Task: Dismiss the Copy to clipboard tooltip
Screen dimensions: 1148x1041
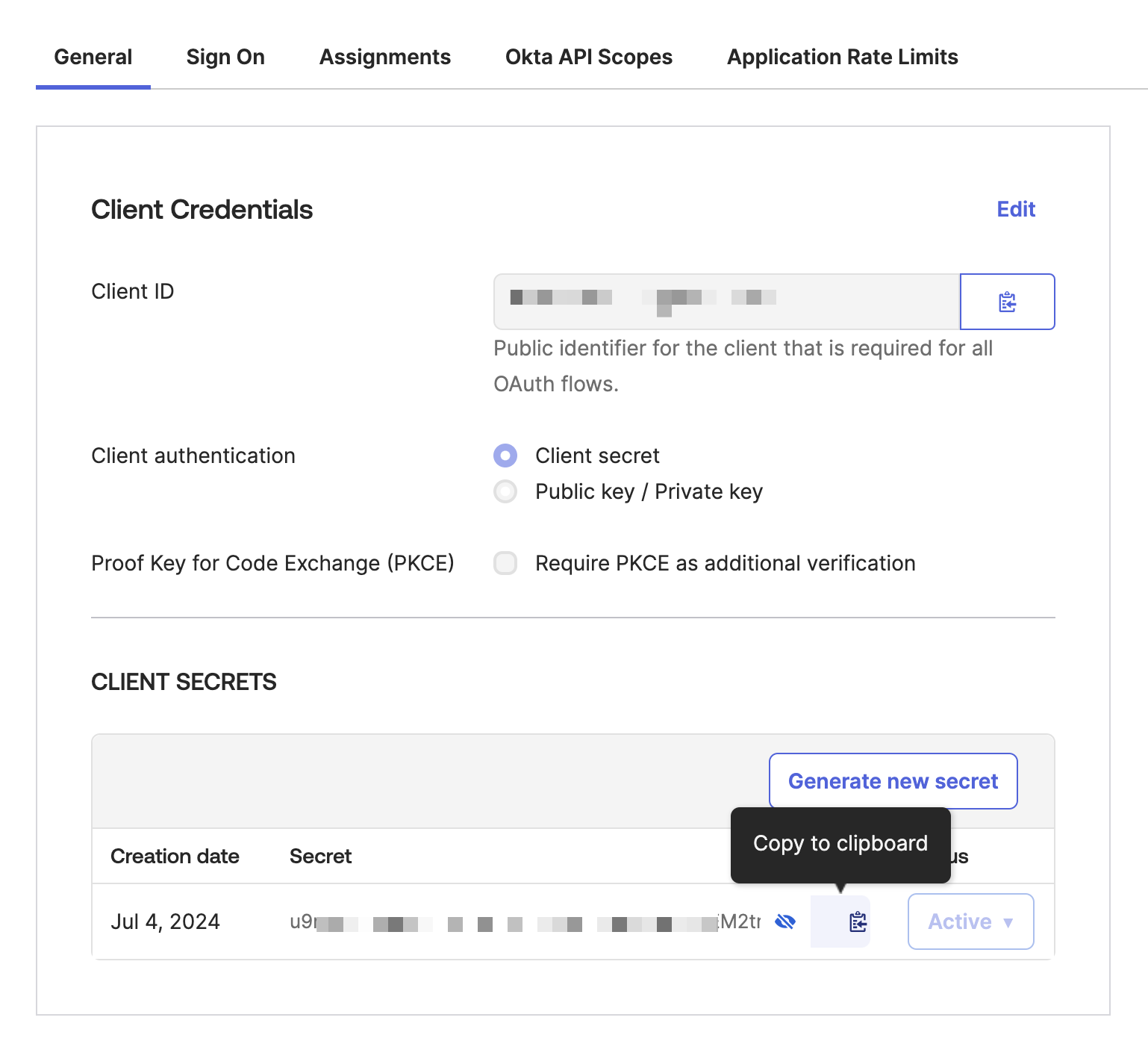Action: (x=840, y=843)
